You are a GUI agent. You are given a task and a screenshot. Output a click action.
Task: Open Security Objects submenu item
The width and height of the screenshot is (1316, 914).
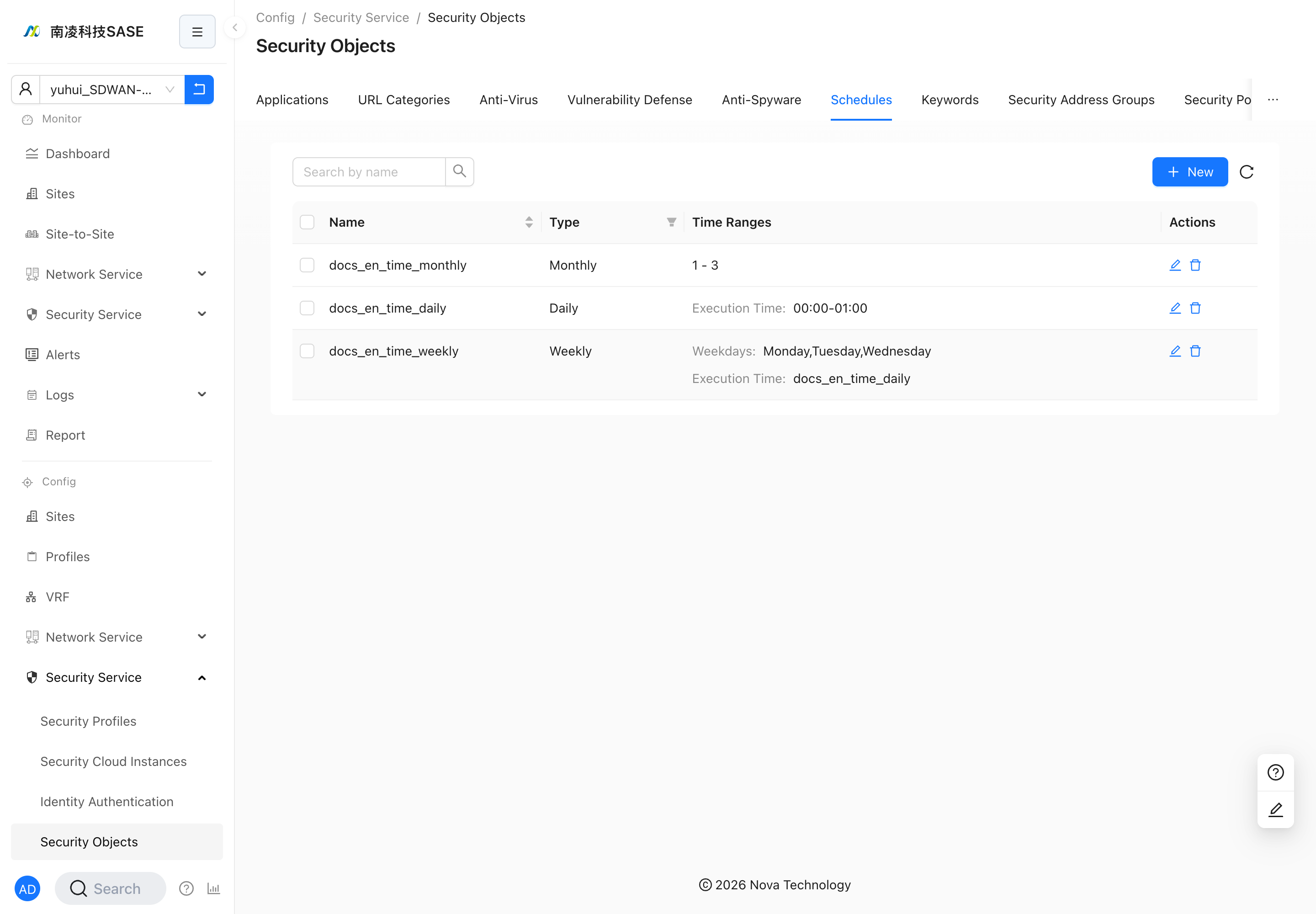point(117,842)
